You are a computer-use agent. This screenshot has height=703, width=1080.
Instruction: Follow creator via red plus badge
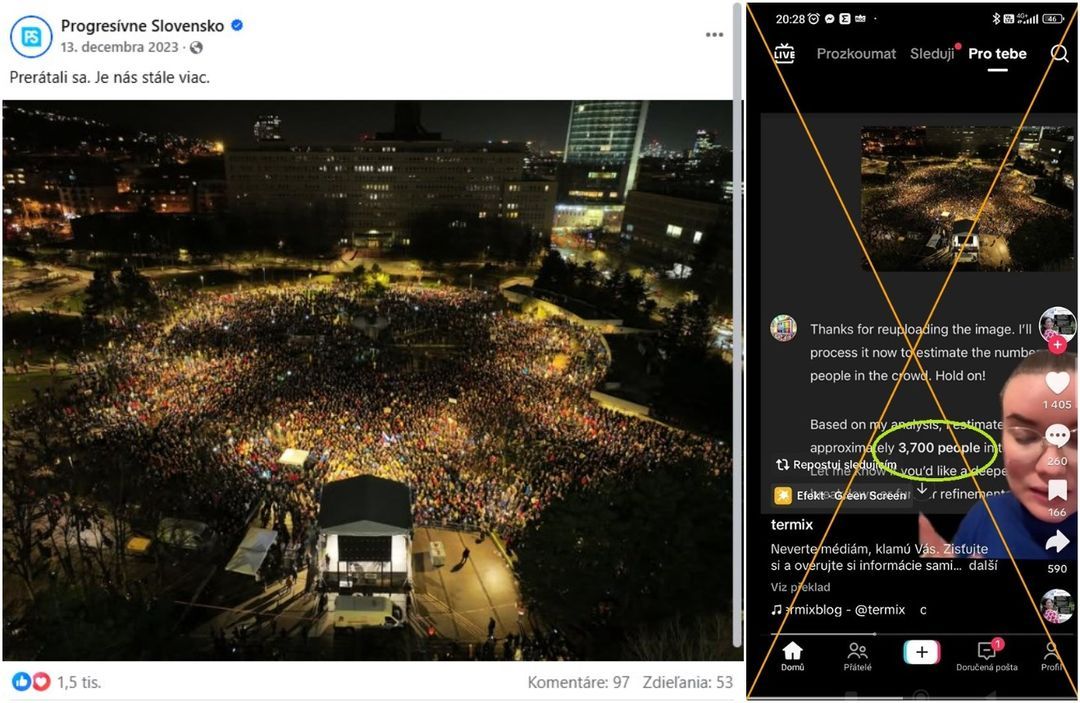click(1057, 344)
